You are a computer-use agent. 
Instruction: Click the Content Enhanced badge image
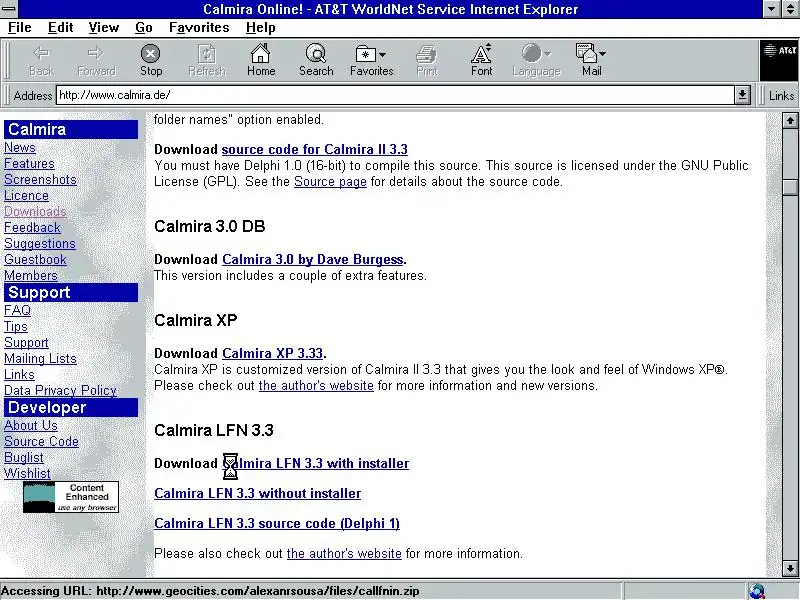pos(71,497)
